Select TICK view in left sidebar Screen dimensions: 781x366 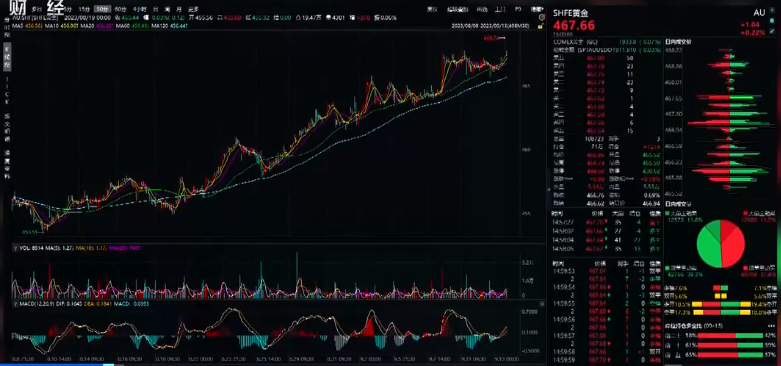[7, 90]
